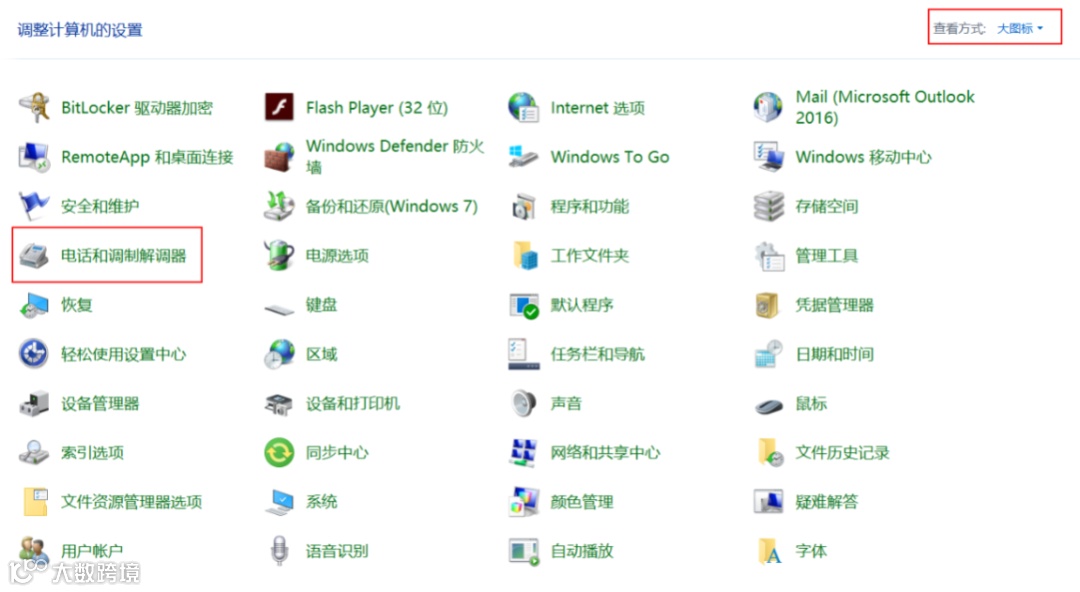The image size is (1080, 592).
Task: Open the 语音识别 microphone icon
Action: click(x=279, y=551)
